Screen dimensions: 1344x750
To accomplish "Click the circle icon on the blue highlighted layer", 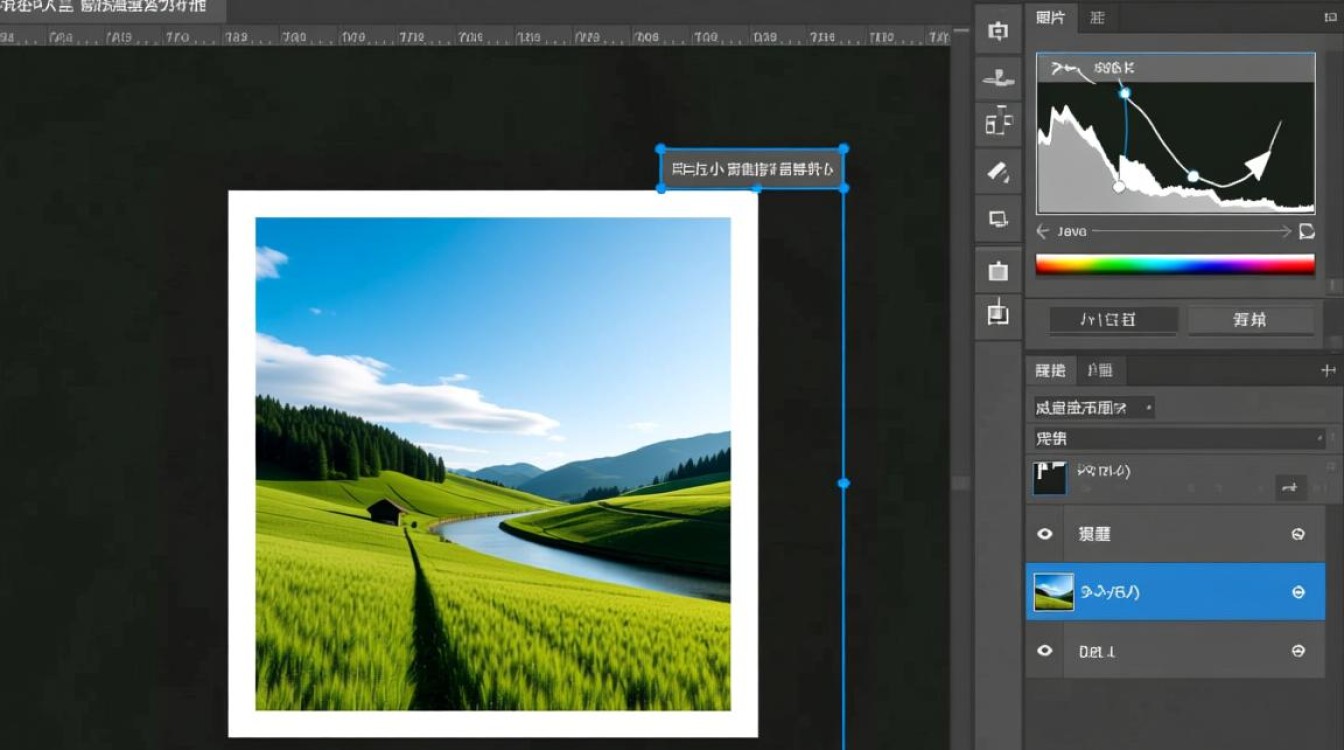I will click(1298, 592).
